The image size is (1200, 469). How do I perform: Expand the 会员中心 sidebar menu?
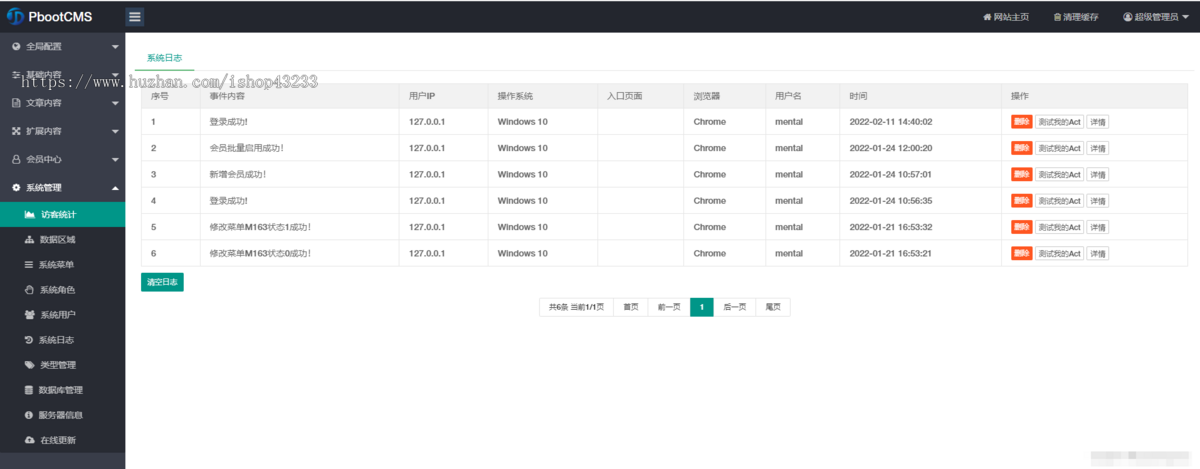(62, 158)
